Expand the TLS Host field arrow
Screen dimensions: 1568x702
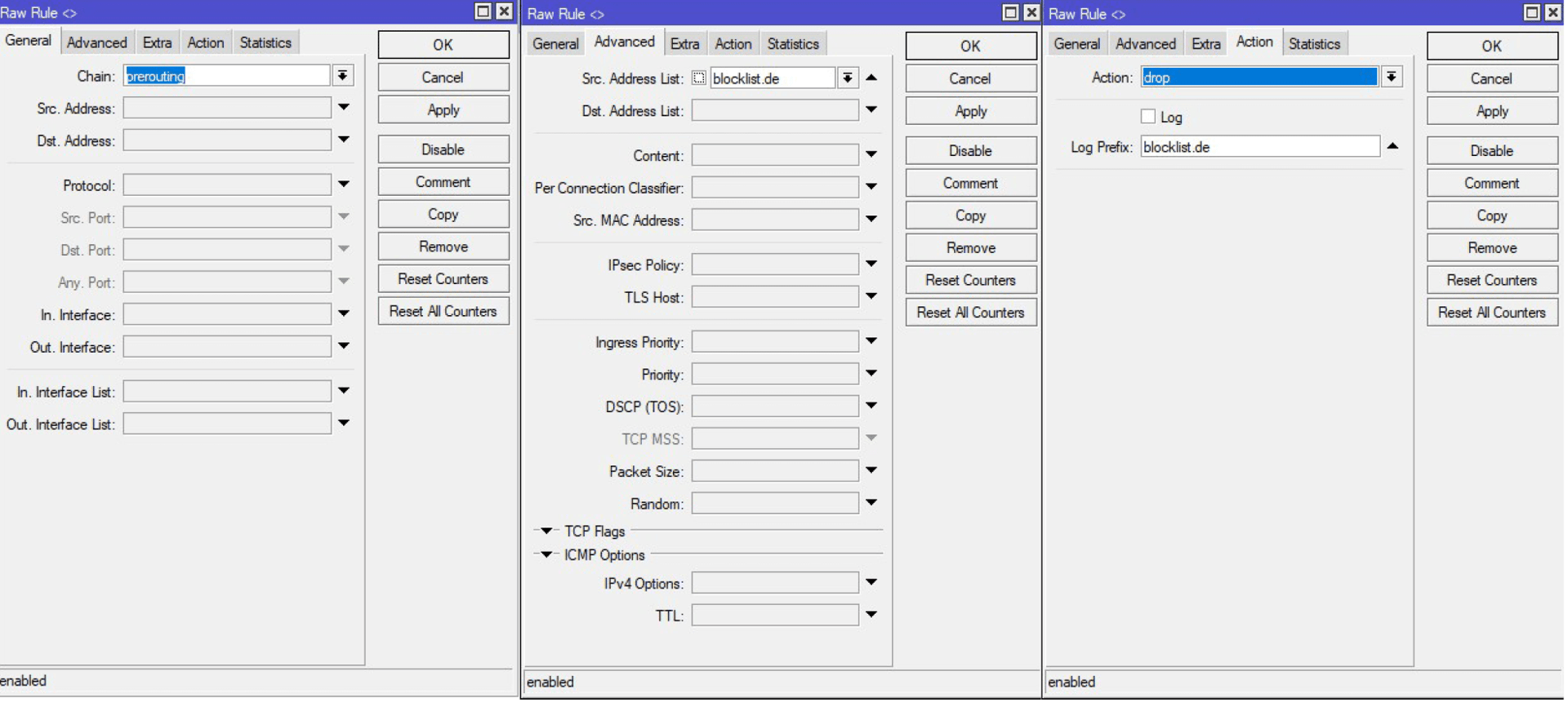871,297
